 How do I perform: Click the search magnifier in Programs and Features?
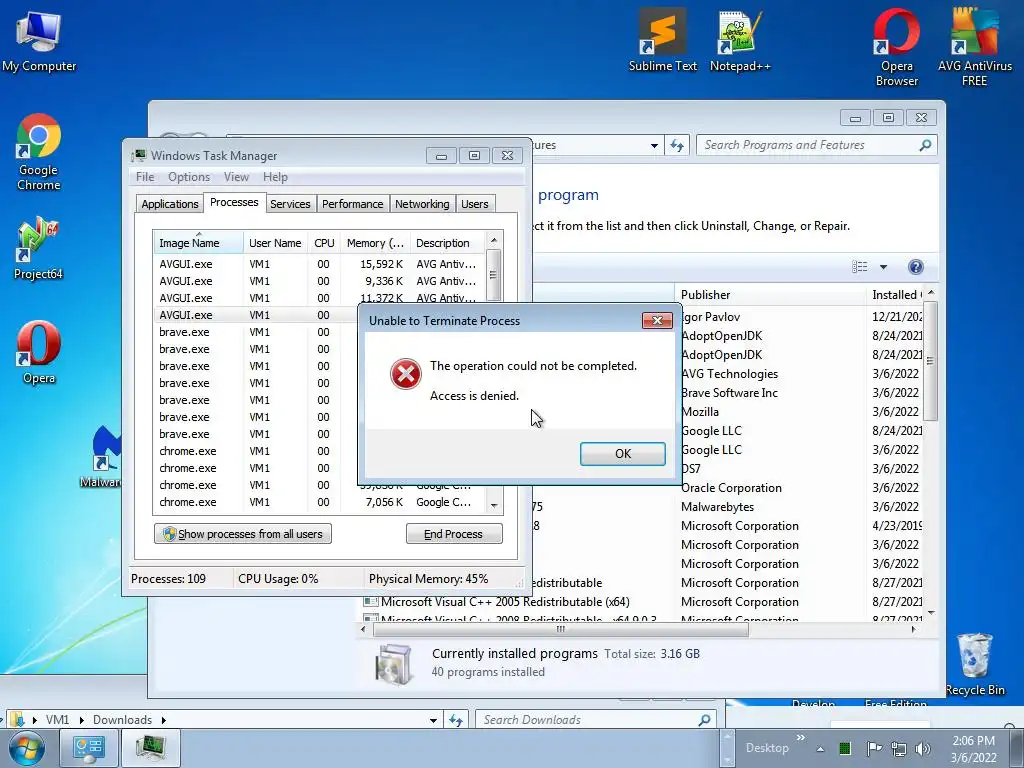click(x=925, y=145)
